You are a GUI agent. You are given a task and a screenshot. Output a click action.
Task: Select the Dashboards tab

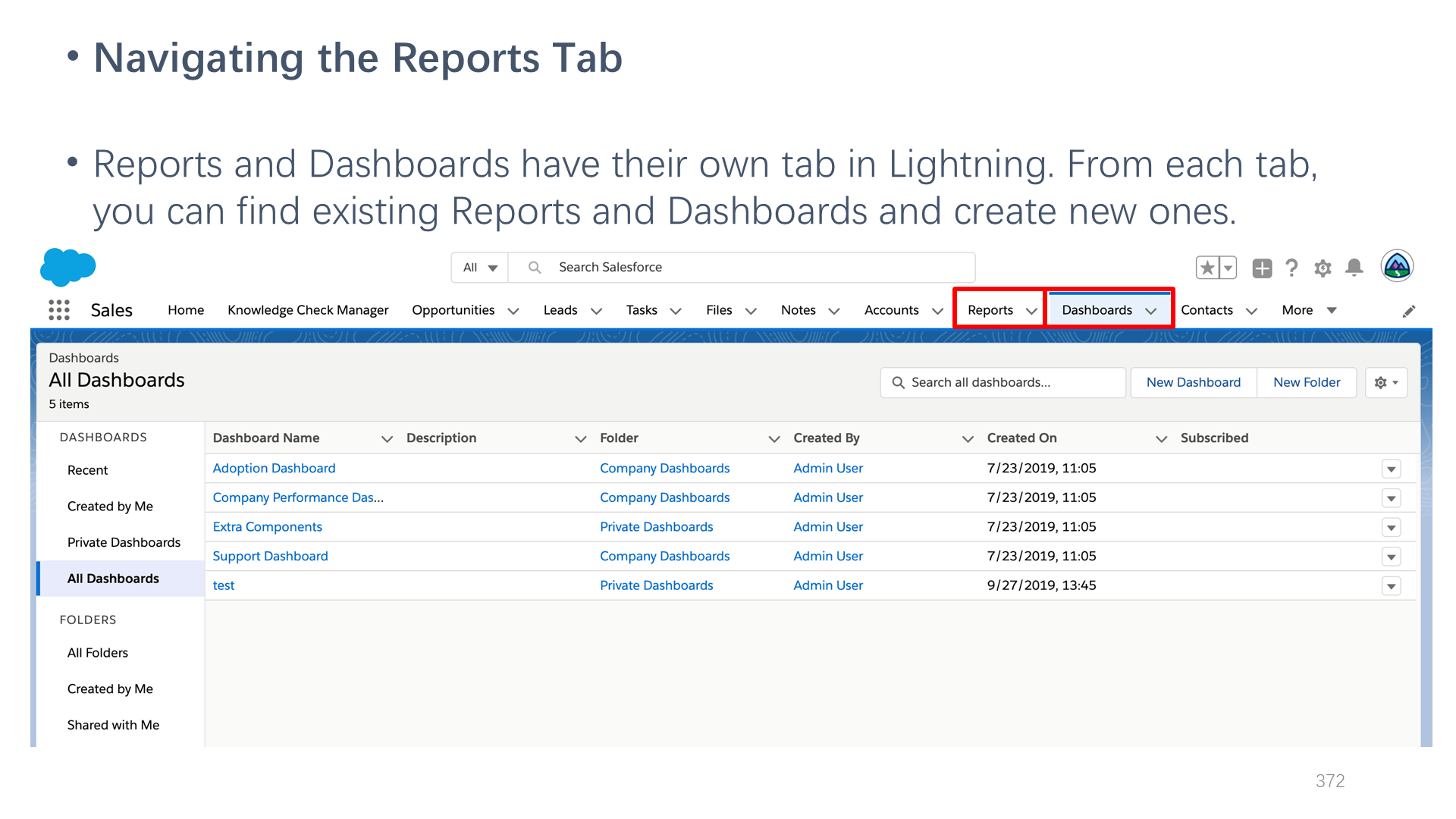pos(1097,310)
